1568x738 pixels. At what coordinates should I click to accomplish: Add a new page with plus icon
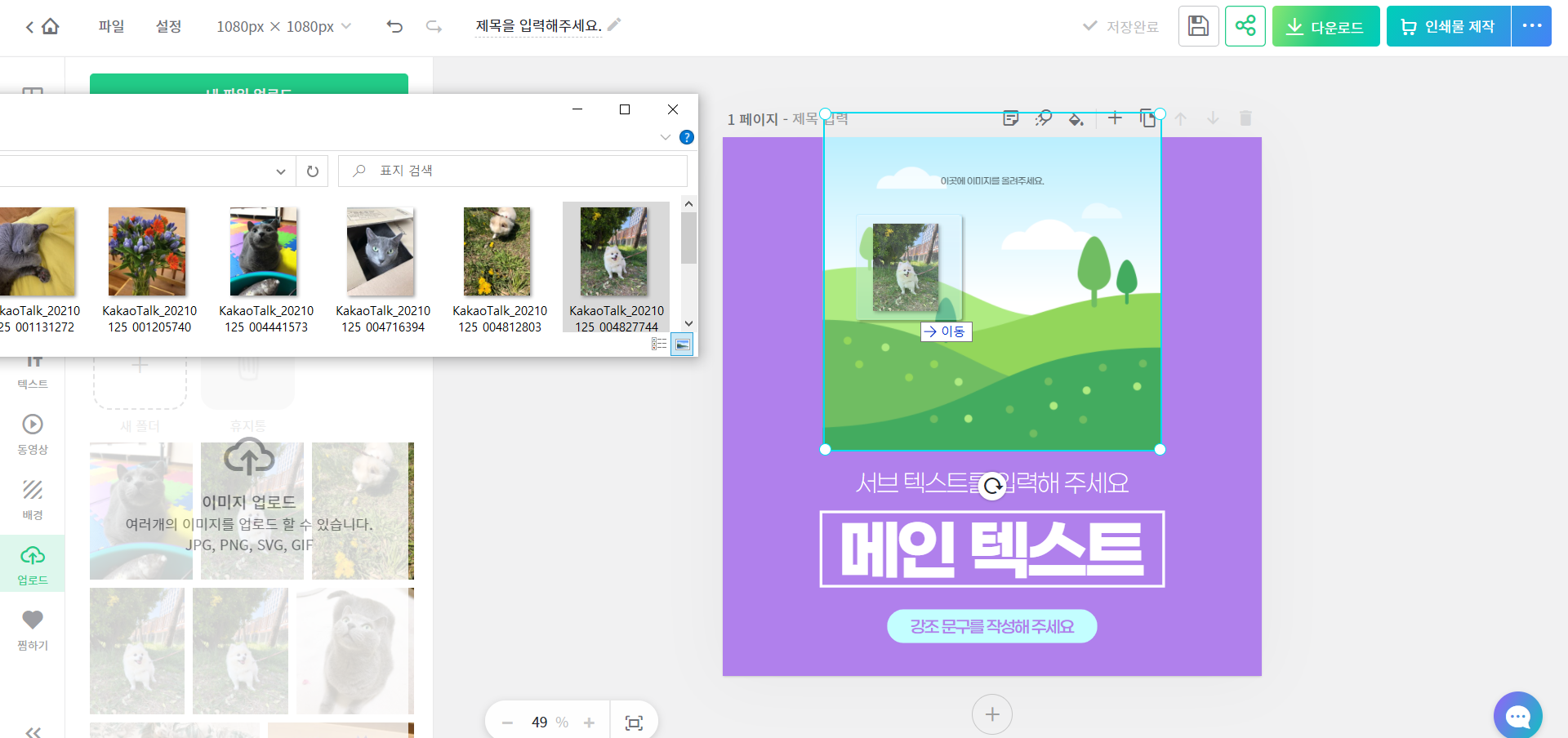coord(1115,118)
